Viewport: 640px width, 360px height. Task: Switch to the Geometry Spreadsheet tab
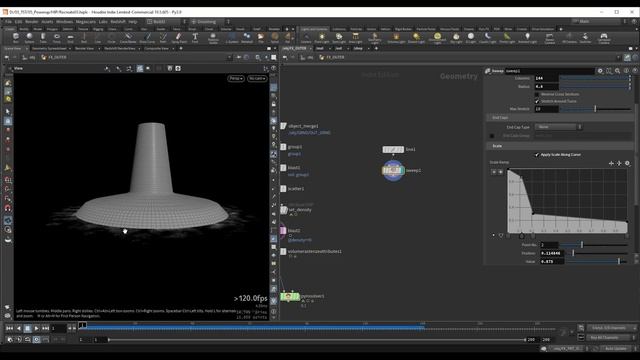[x=49, y=49]
